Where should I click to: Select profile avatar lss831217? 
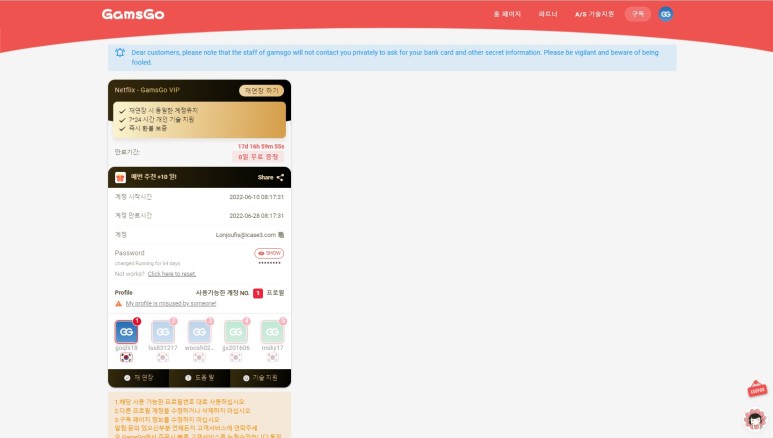point(163,332)
